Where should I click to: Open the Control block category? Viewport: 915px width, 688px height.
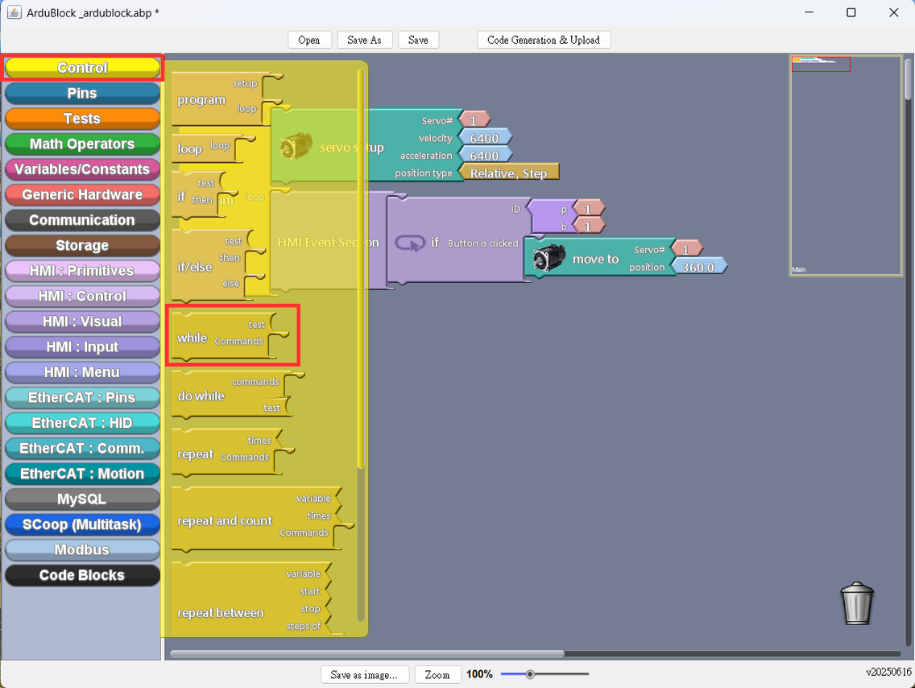tap(82, 68)
